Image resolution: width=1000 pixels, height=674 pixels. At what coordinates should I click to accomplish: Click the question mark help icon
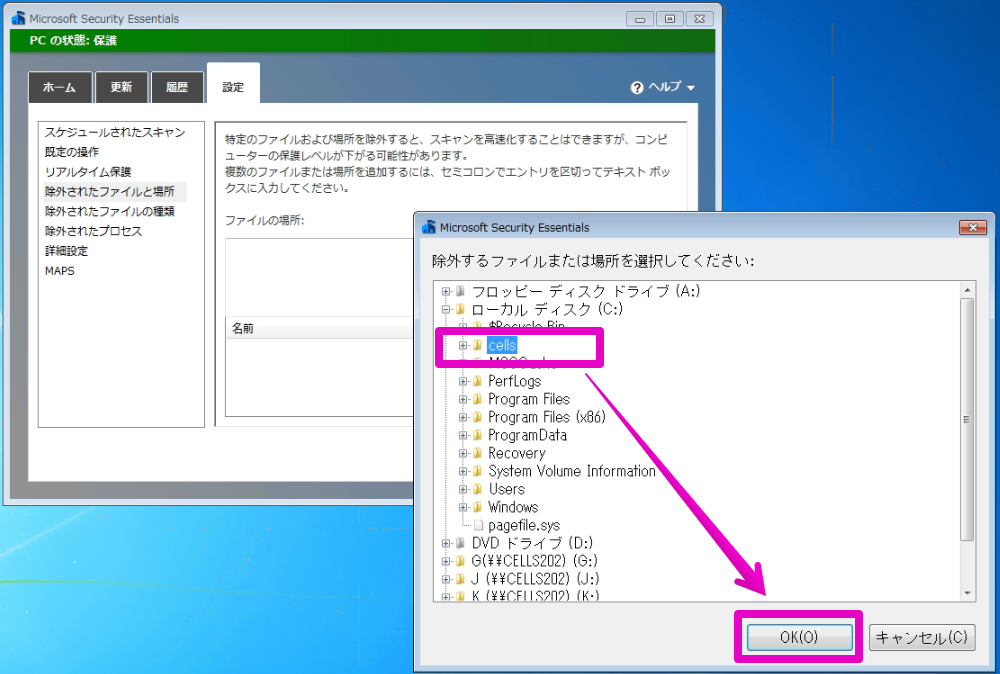[636, 87]
